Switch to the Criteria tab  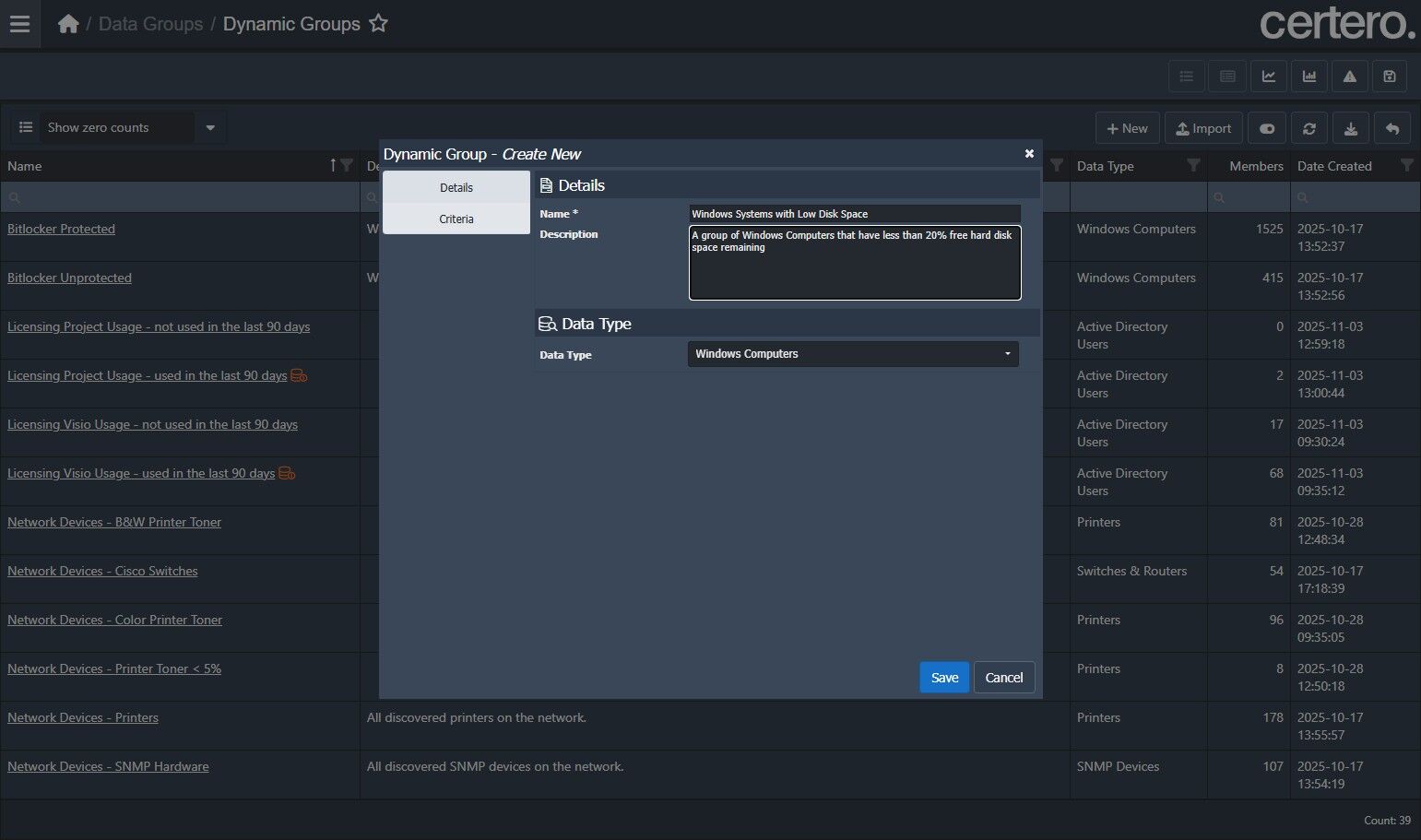[456, 219]
